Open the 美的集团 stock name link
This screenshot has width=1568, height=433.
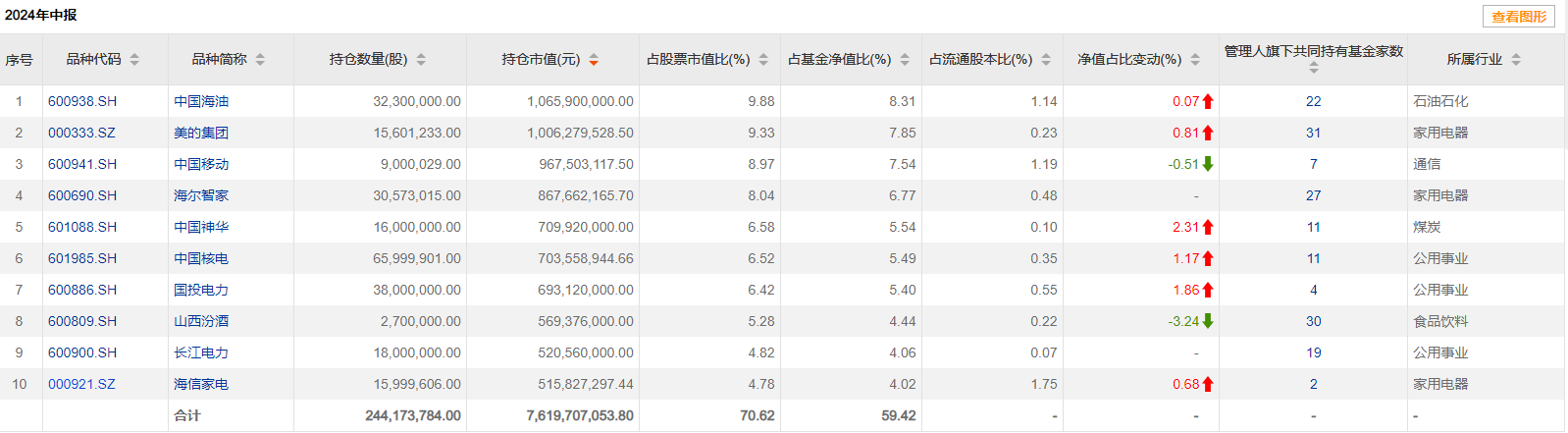tap(201, 133)
